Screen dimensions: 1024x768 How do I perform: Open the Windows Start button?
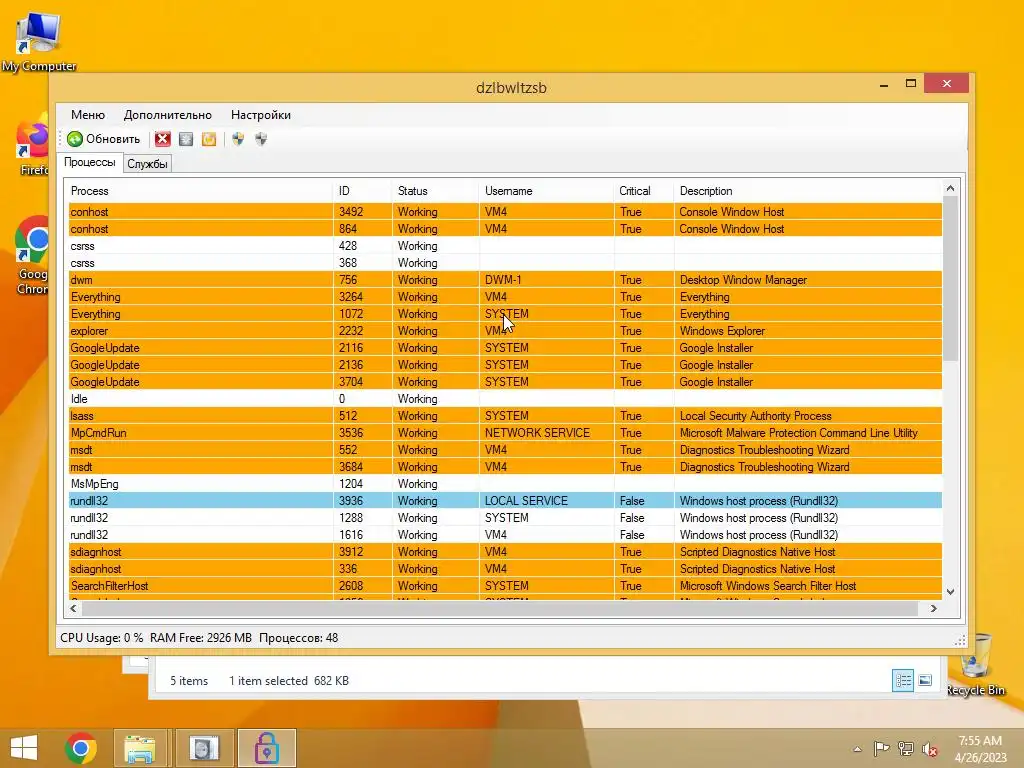tap(24, 748)
